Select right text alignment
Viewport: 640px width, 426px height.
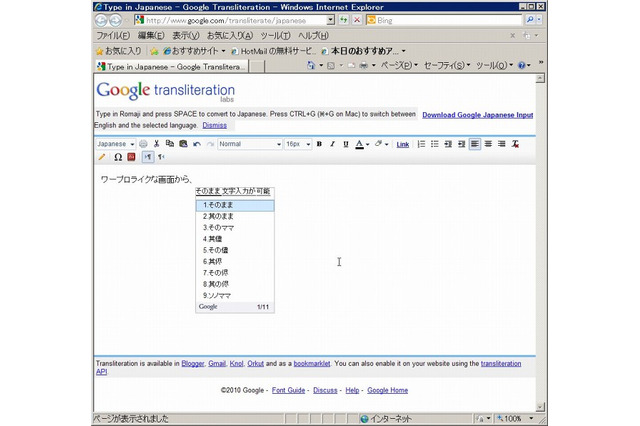coord(502,144)
